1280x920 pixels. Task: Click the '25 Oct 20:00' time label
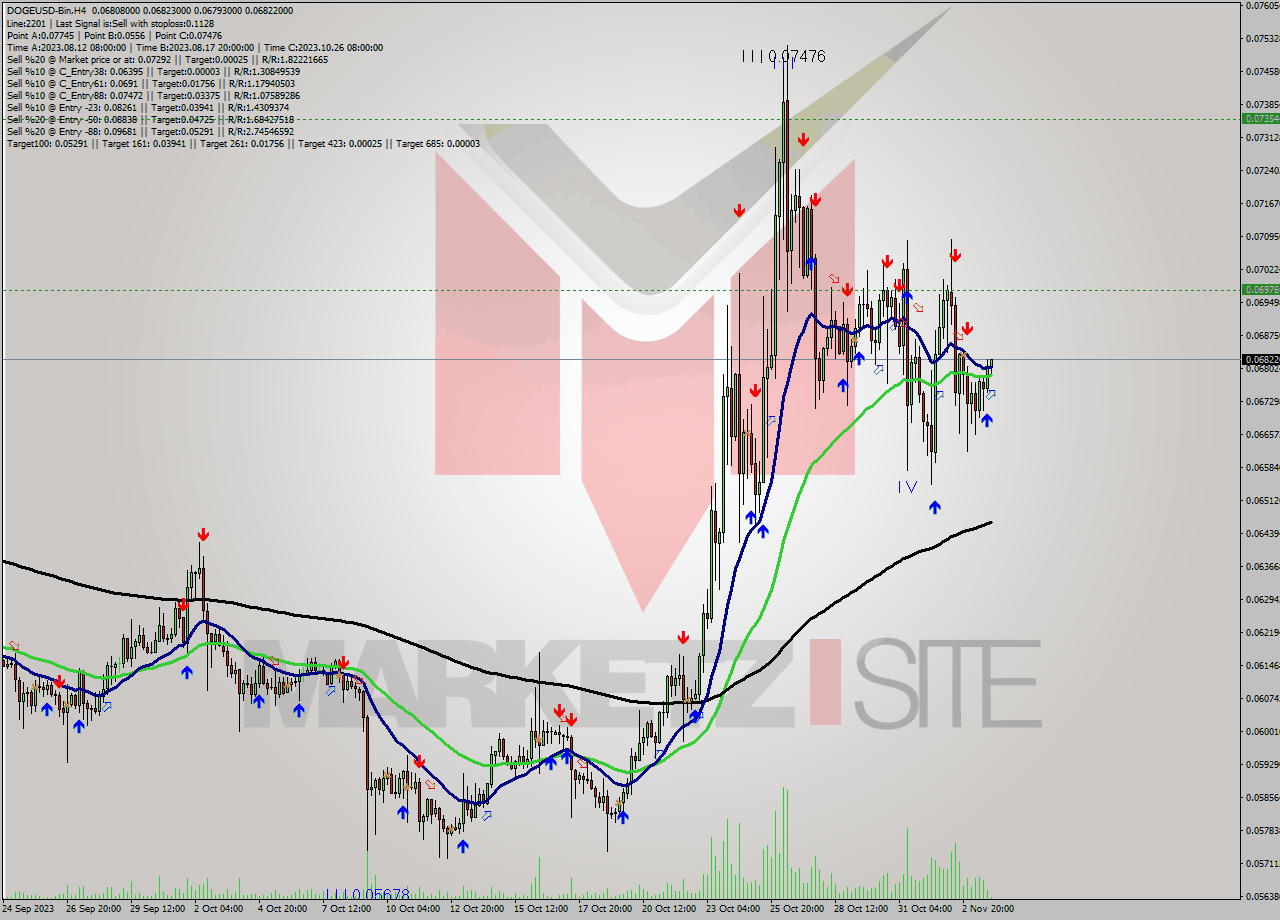click(796, 909)
